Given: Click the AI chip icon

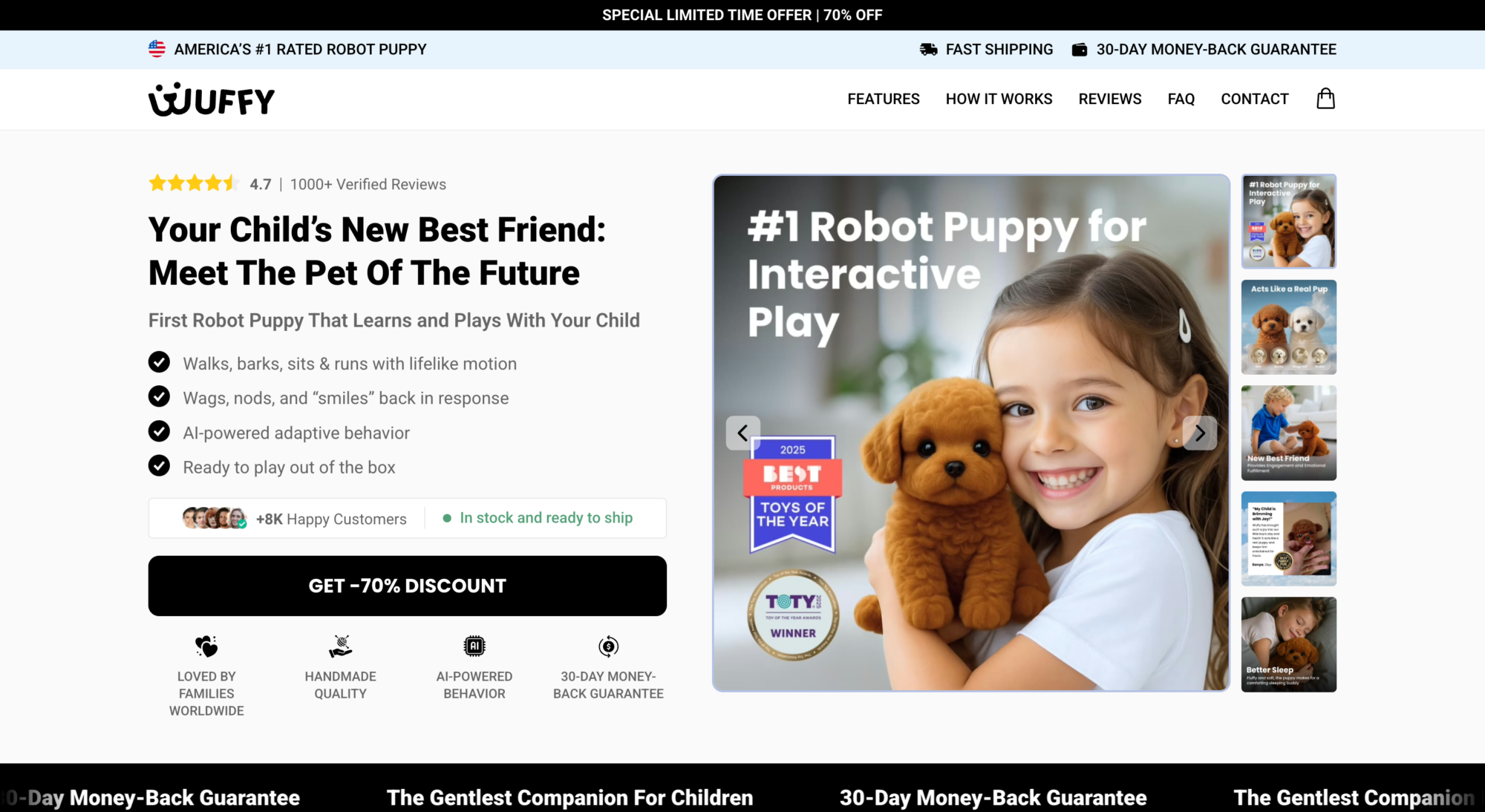Looking at the screenshot, I should click(474, 646).
